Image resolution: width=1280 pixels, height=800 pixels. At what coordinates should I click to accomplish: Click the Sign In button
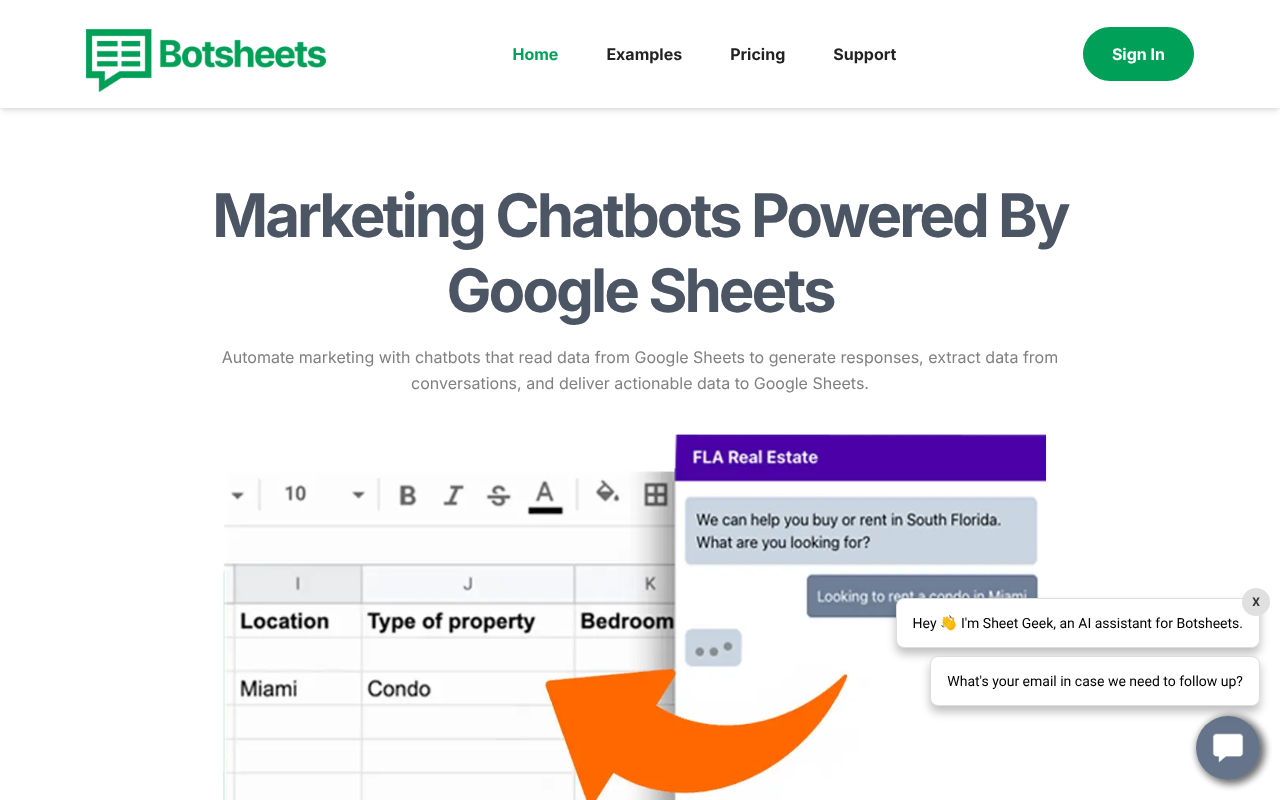(1138, 54)
